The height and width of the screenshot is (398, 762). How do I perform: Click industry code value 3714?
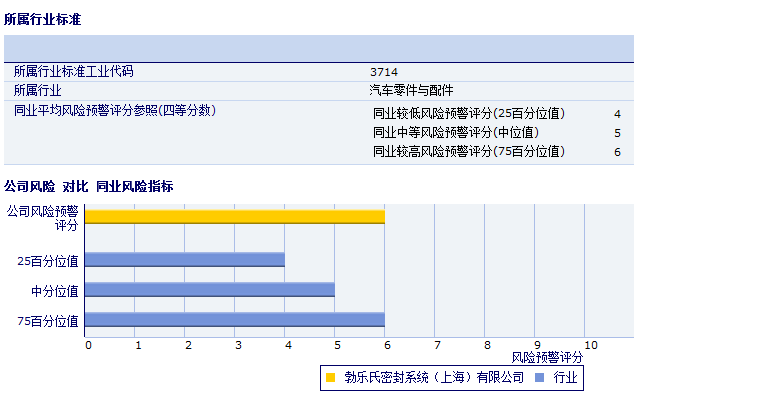coord(384,72)
